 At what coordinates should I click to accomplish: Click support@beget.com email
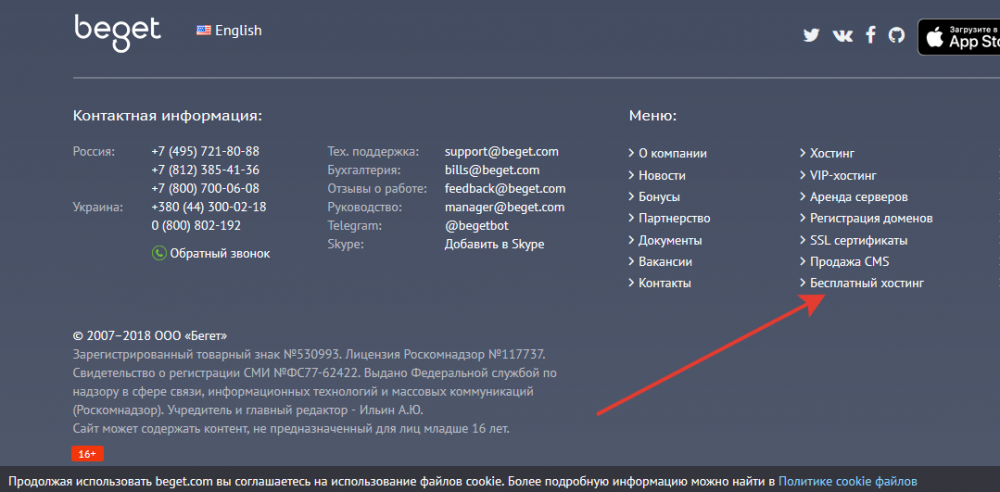click(501, 152)
